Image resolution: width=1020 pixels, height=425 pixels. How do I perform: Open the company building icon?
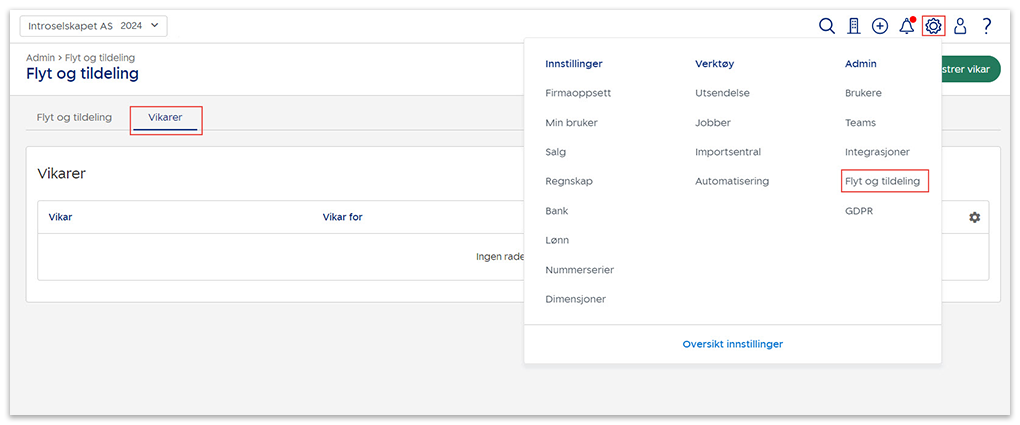click(x=853, y=27)
